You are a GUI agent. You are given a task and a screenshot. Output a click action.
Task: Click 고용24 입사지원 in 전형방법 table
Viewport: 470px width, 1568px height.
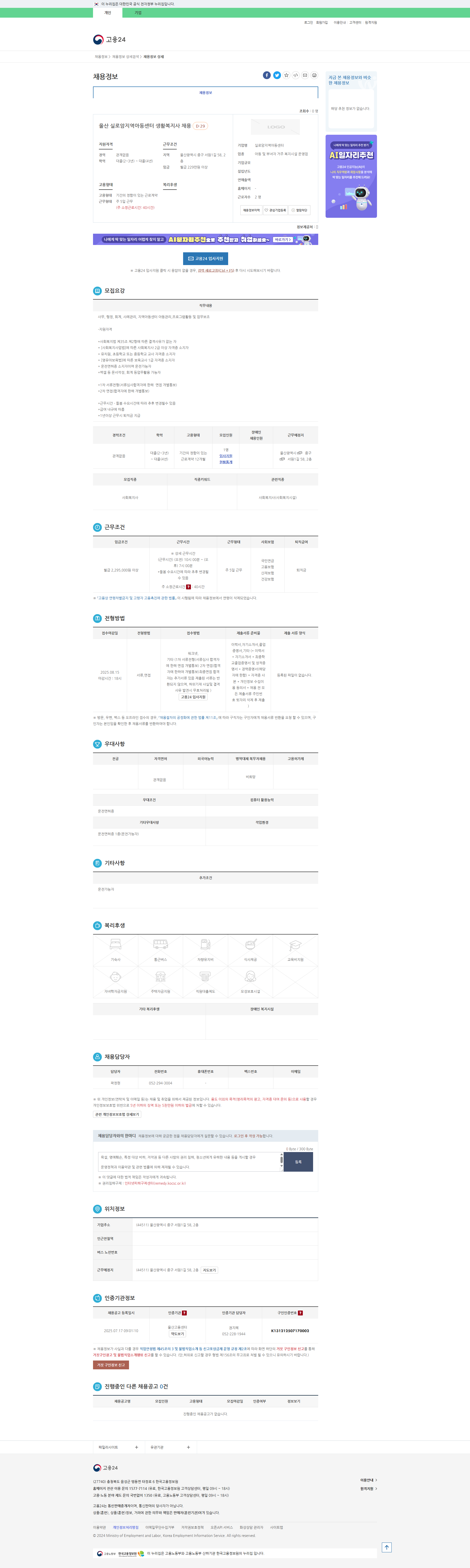[193, 697]
